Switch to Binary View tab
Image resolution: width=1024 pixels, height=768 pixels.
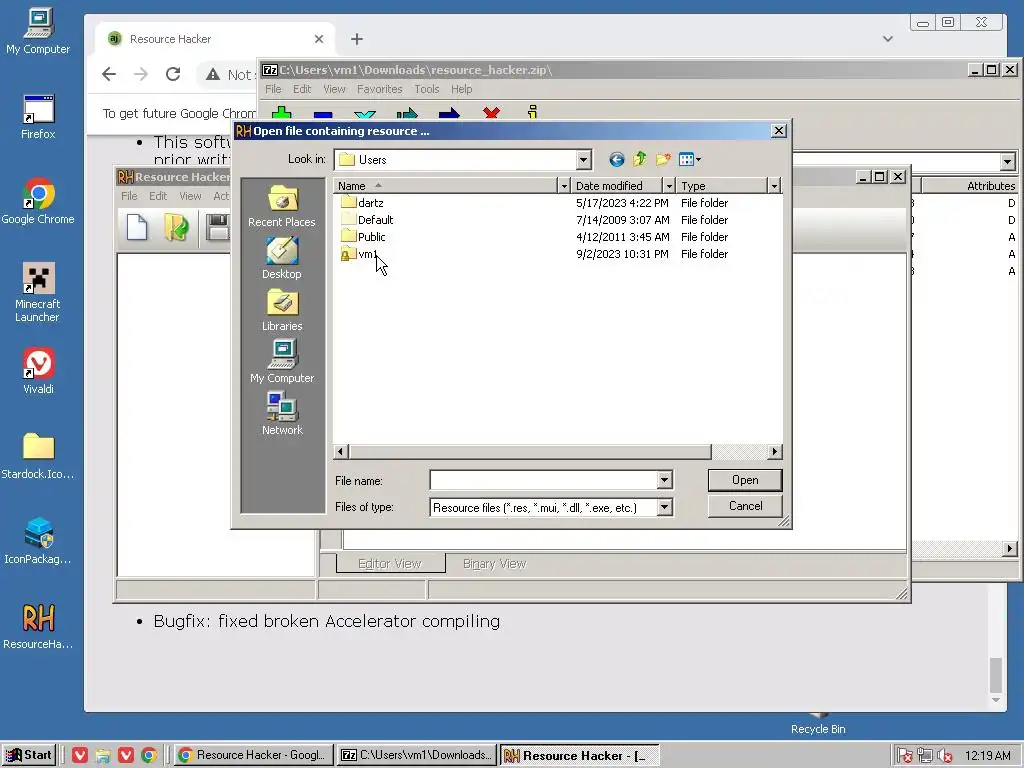click(x=494, y=564)
